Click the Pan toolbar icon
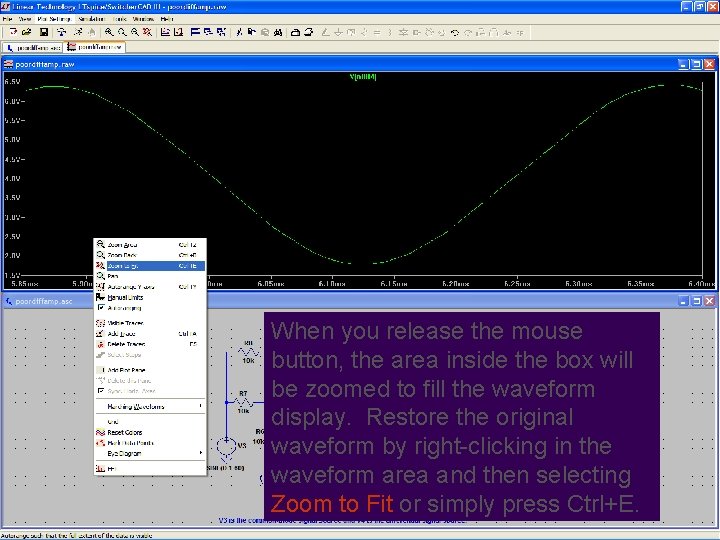 [122, 32]
